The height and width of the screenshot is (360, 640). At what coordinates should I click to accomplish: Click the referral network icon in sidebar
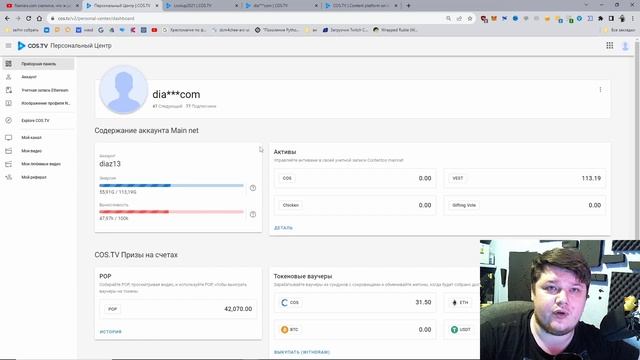pyautogui.click(x=9, y=177)
